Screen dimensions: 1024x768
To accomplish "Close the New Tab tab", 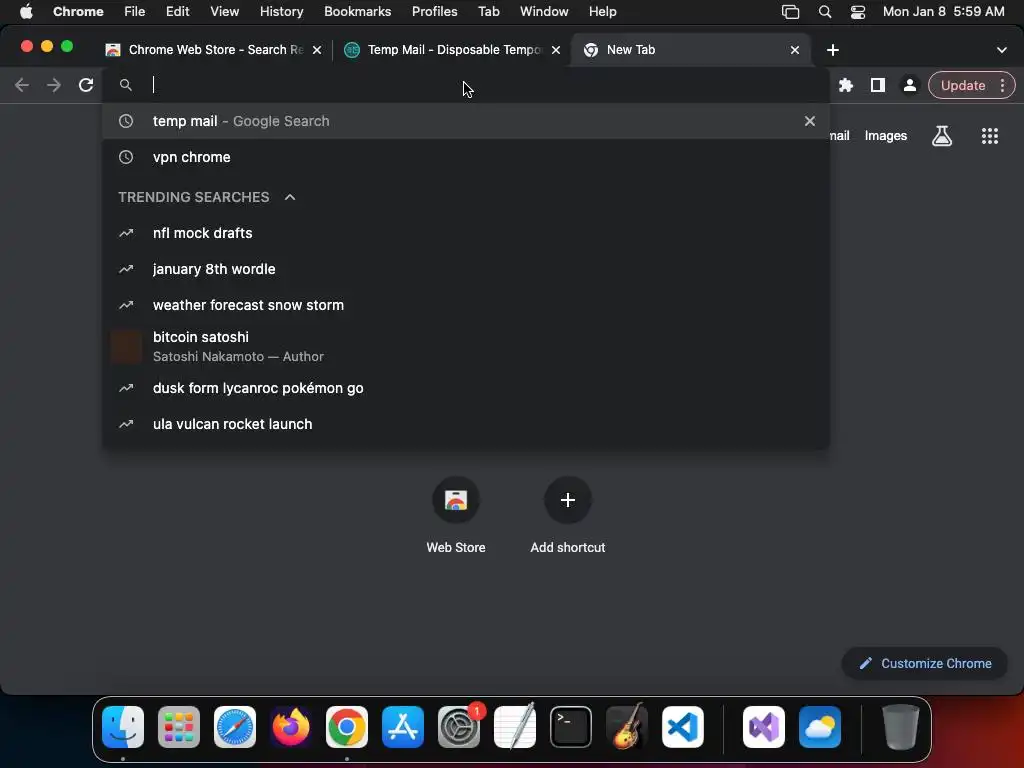I will coord(795,50).
